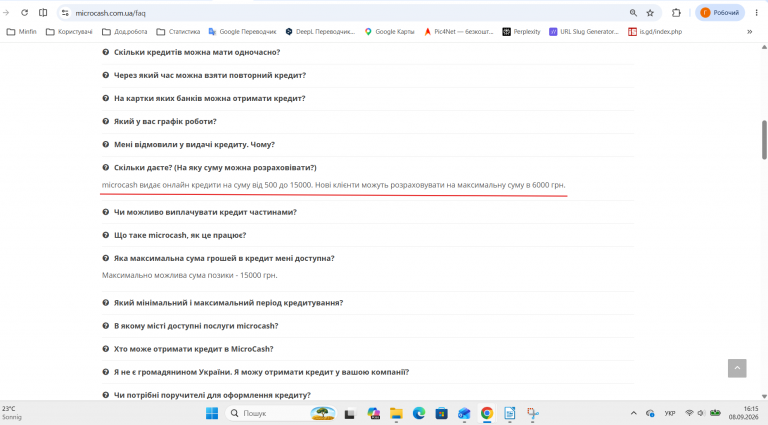The width and height of the screenshot is (768, 425).
Task: Expand 'Що таке microcash, як це працює?'
Action: click(180, 235)
